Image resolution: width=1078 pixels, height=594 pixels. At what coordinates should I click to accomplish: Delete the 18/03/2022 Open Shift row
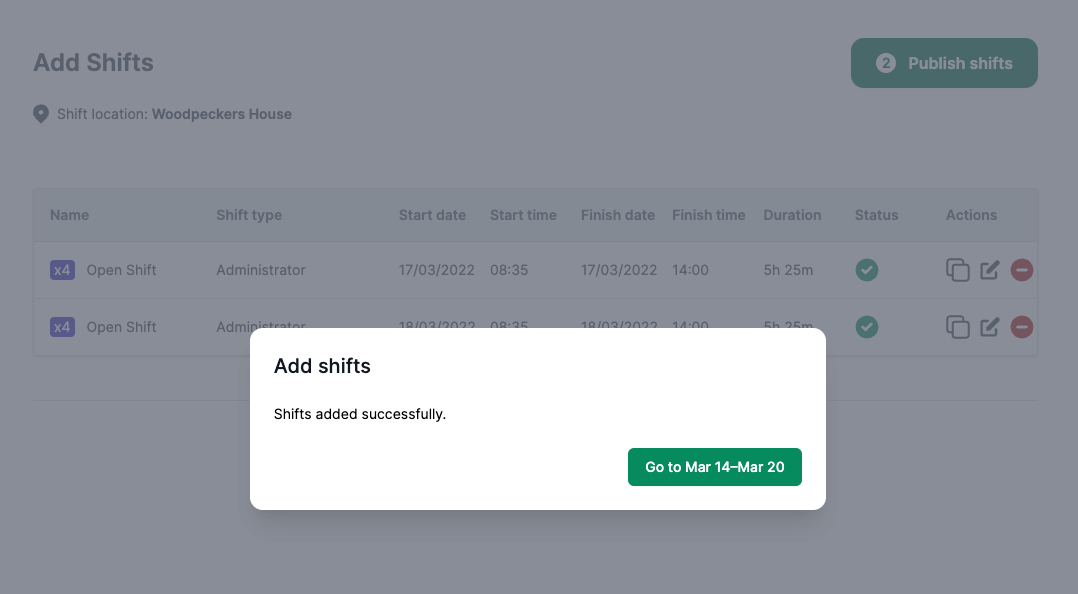pyautogui.click(x=1021, y=327)
